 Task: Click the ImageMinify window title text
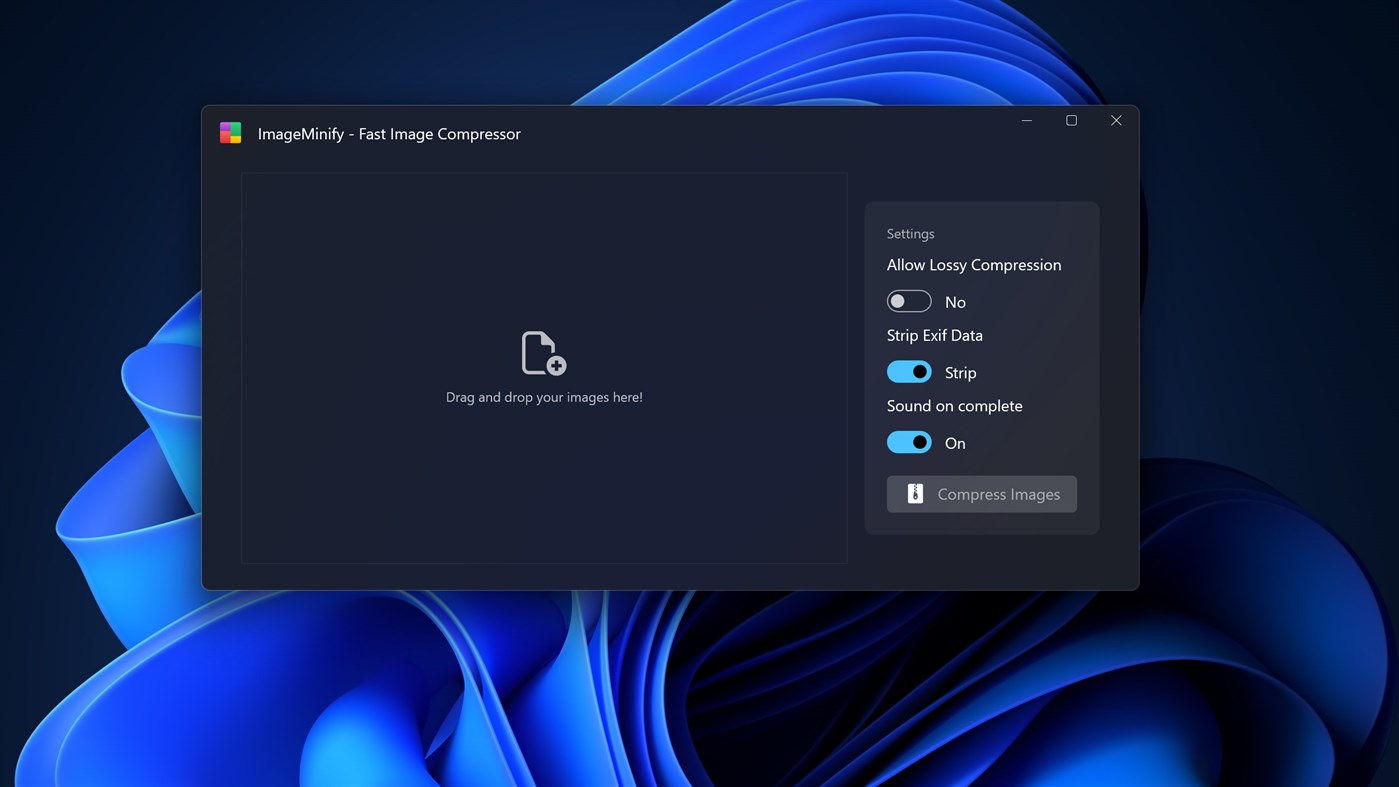tap(389, 133)
